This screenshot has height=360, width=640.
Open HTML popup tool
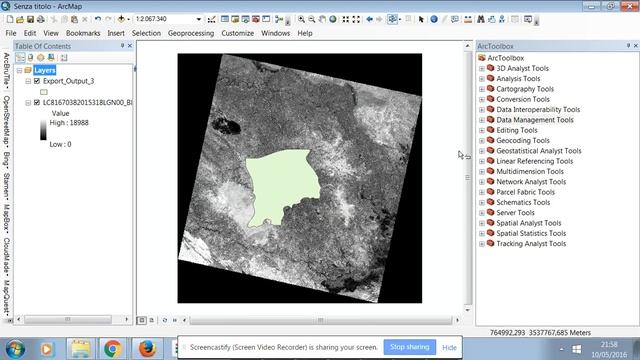coord(455,19)
